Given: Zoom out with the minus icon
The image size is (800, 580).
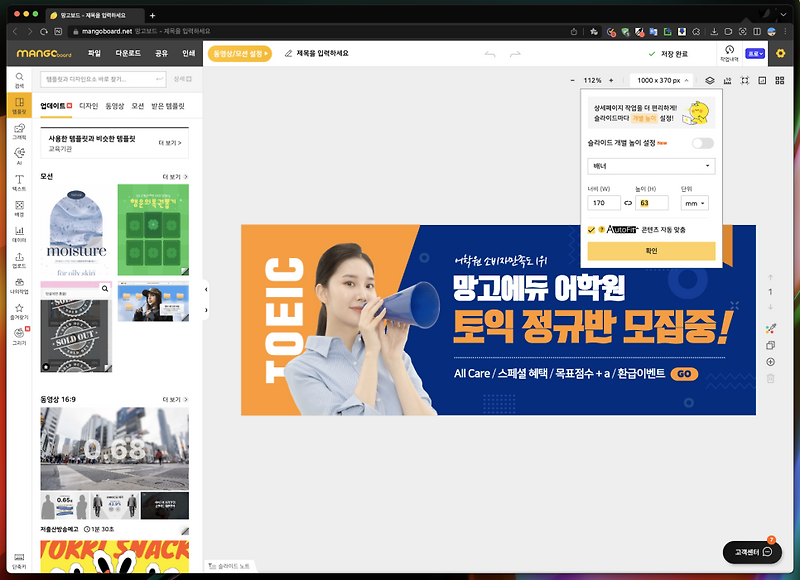Looking at the screenshot, I should tap(572, 81).
